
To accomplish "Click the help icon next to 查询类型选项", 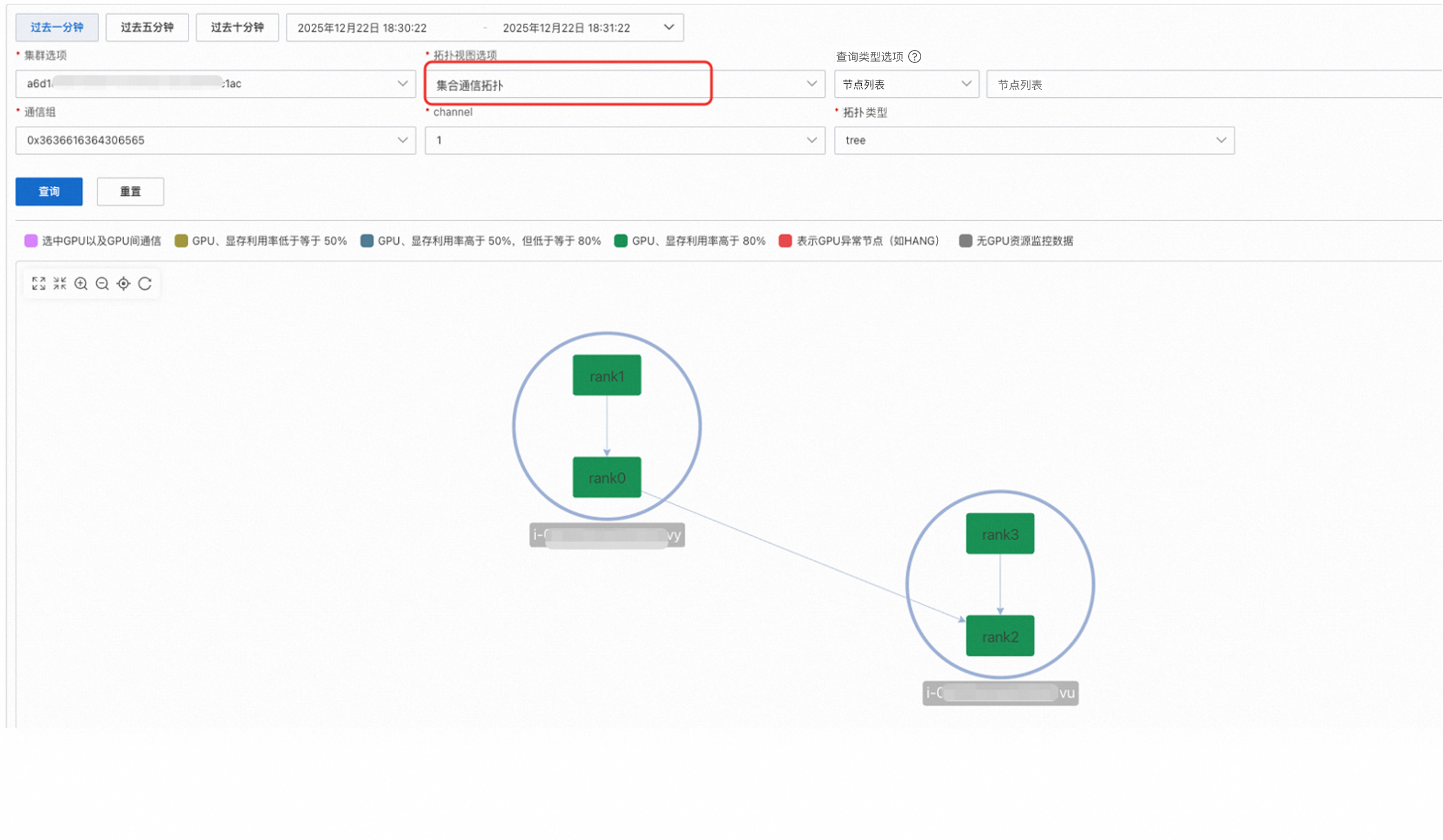I will (x=914, y=57).
